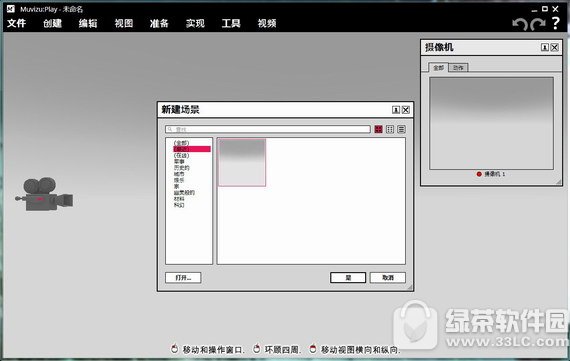This screenshot has width=570, height=361.
Task: Select the 材料 category
Action: tap(179, 199)
